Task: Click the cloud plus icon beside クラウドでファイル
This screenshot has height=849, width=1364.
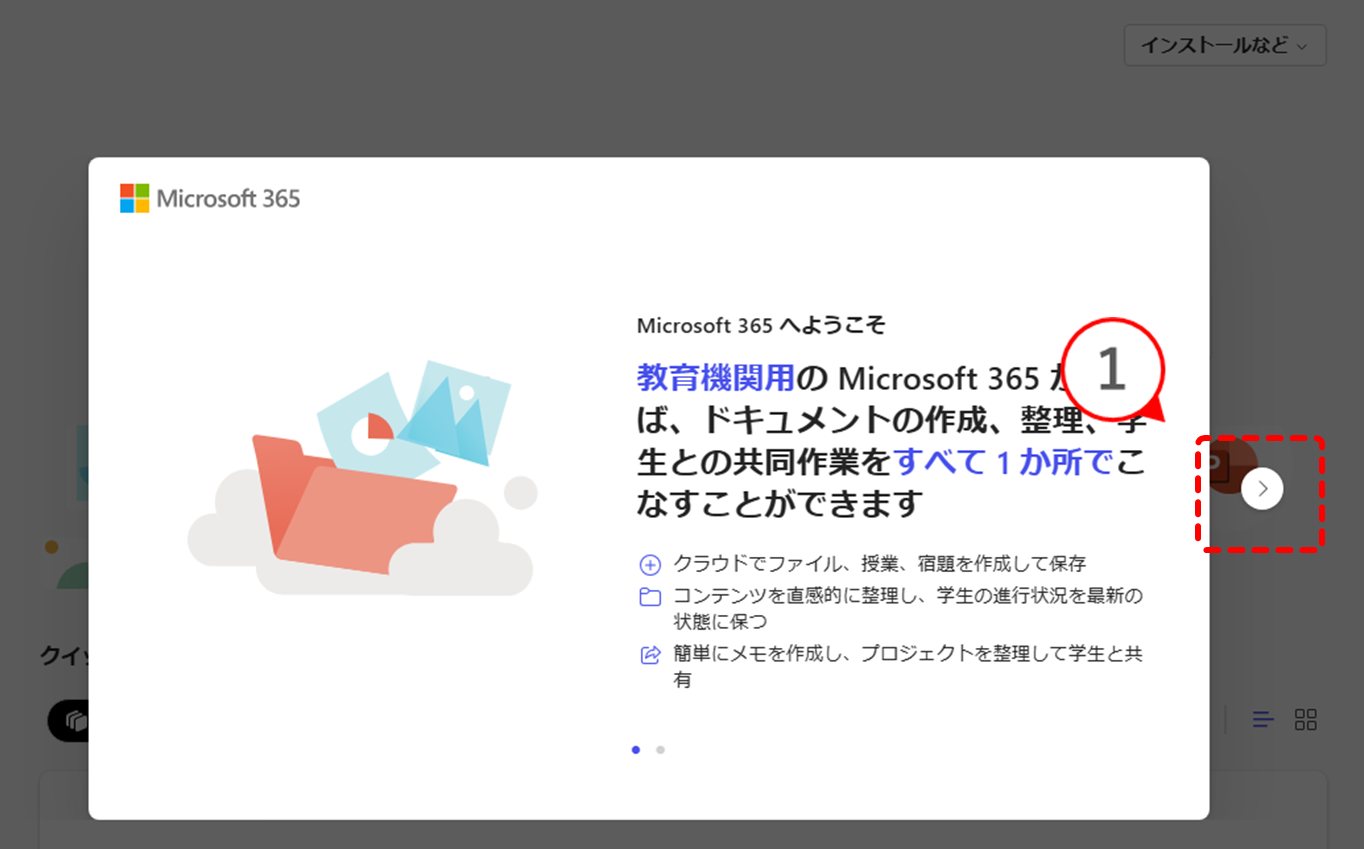Action: pyautogui.click(x=650, y=565)
